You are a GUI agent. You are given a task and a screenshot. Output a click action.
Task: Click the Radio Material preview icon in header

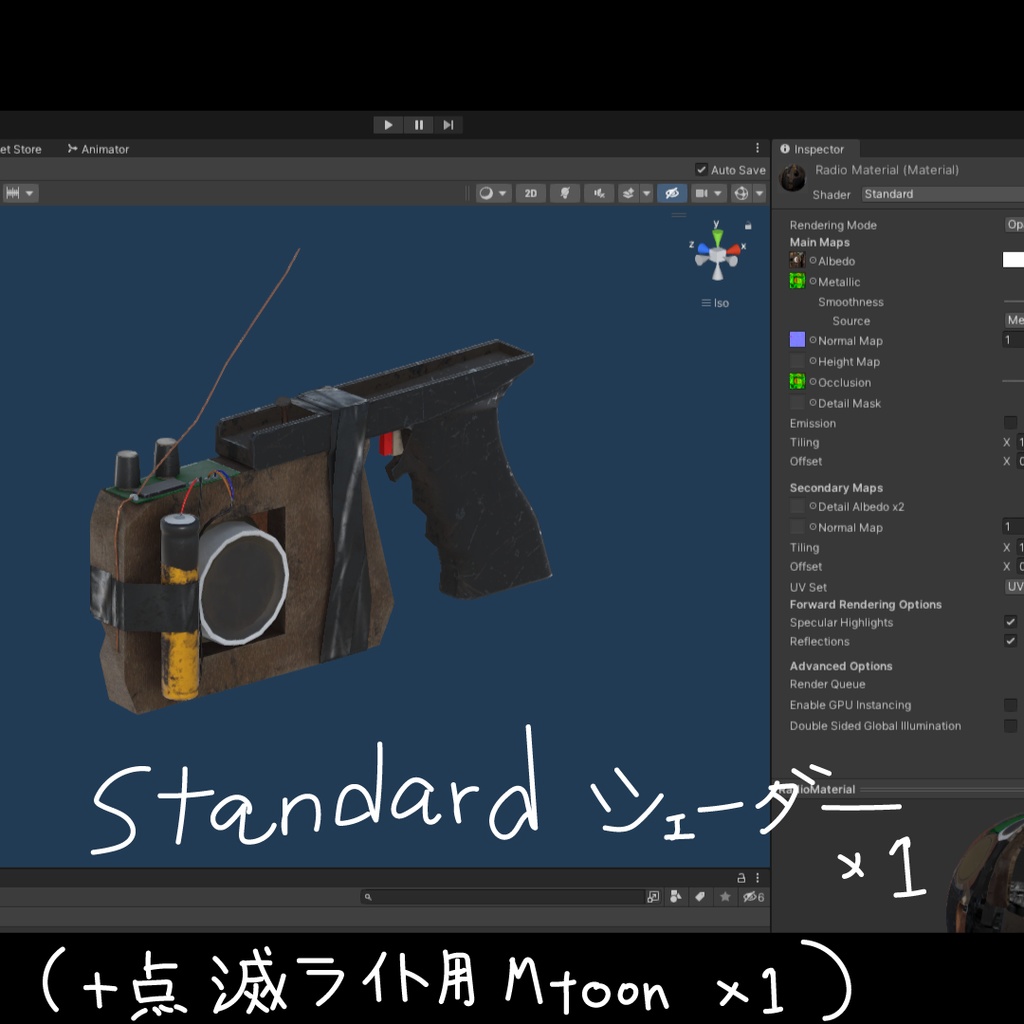(793, 178)
